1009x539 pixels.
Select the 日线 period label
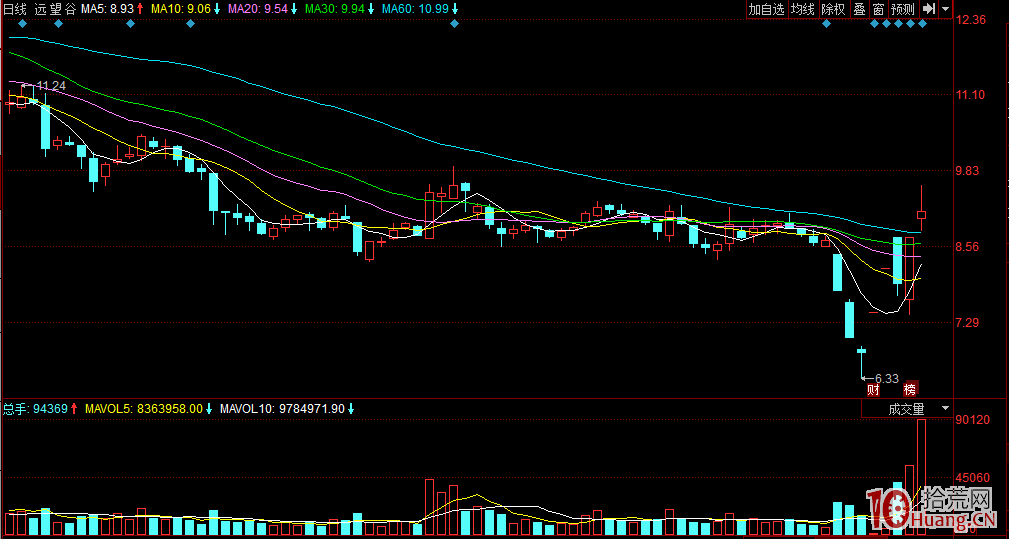click(x=15, y=9)
